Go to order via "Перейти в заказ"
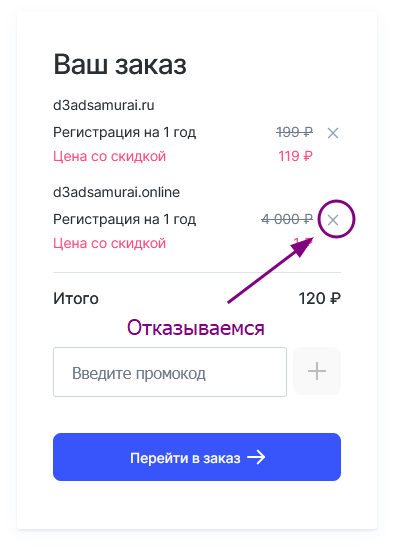The height and width of the screenshot is (553, 417). [197, 457]
